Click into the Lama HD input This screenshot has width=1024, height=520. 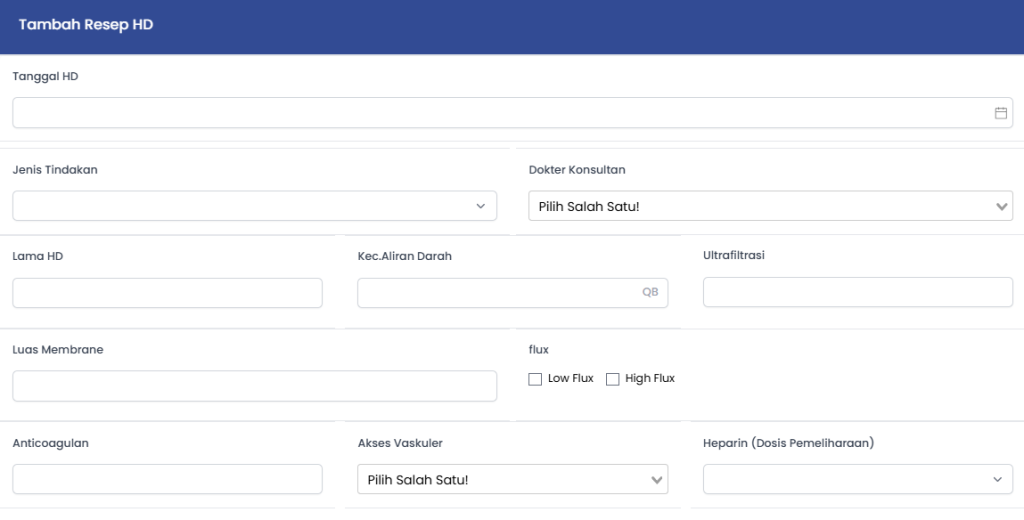(167, 293)
